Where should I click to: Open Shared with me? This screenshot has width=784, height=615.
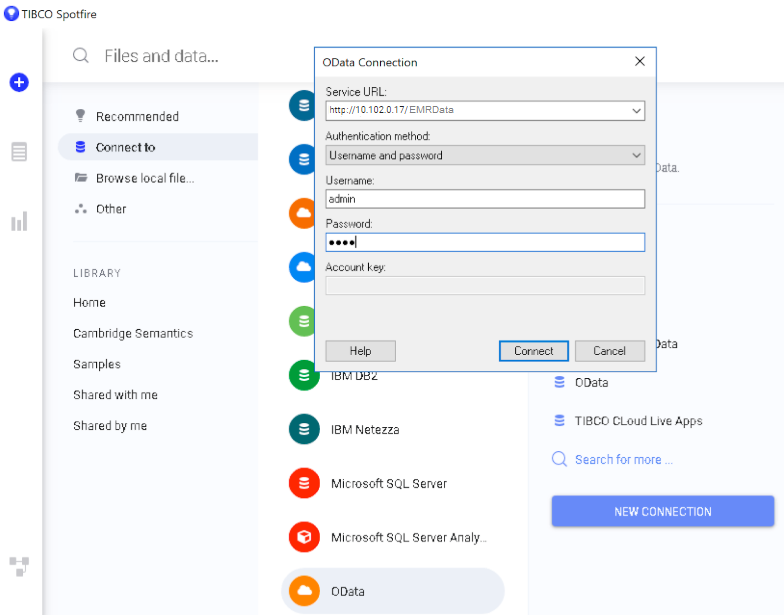(x=116, y=395)
